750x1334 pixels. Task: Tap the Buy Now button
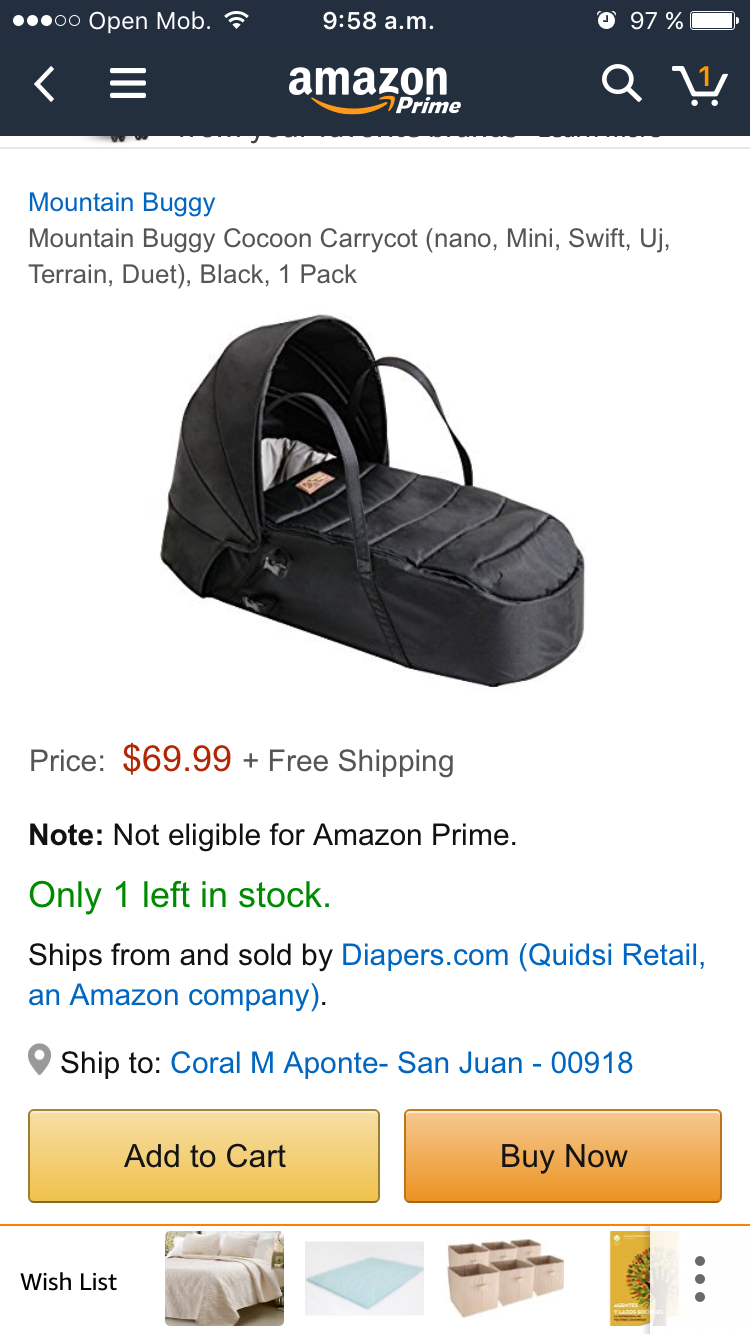click(x=563, y=1156)
